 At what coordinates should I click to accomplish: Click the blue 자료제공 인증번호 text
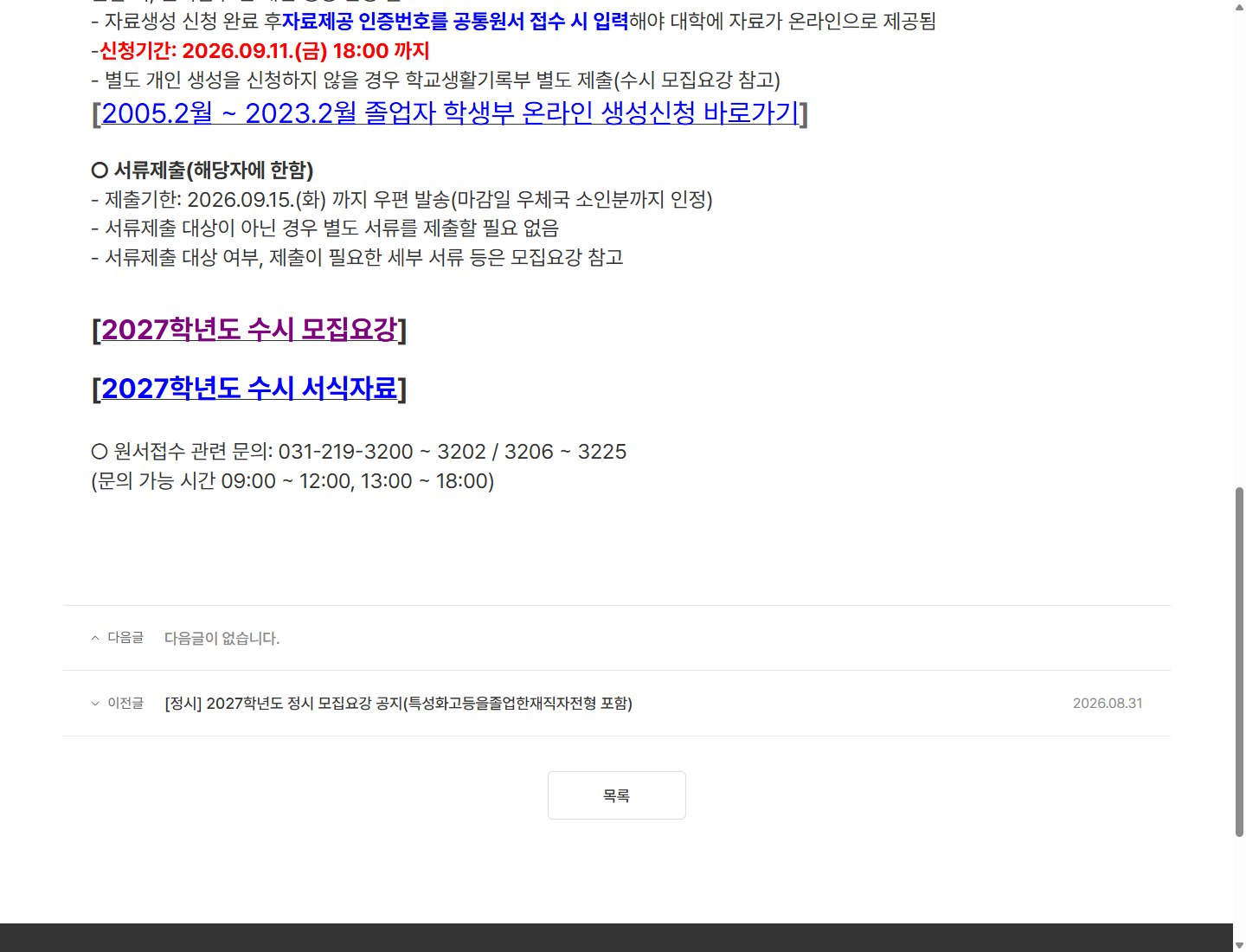455,22
